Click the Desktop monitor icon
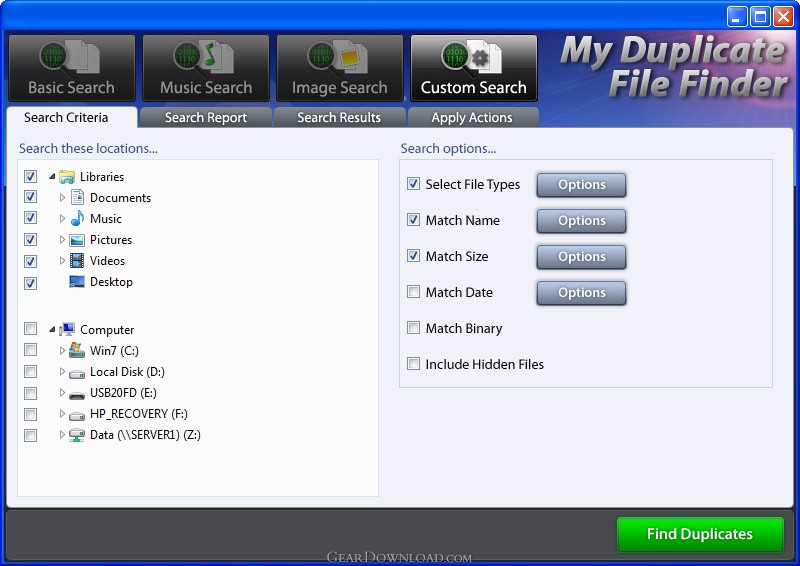The image size is (800, 566). (x=77, y=282)
